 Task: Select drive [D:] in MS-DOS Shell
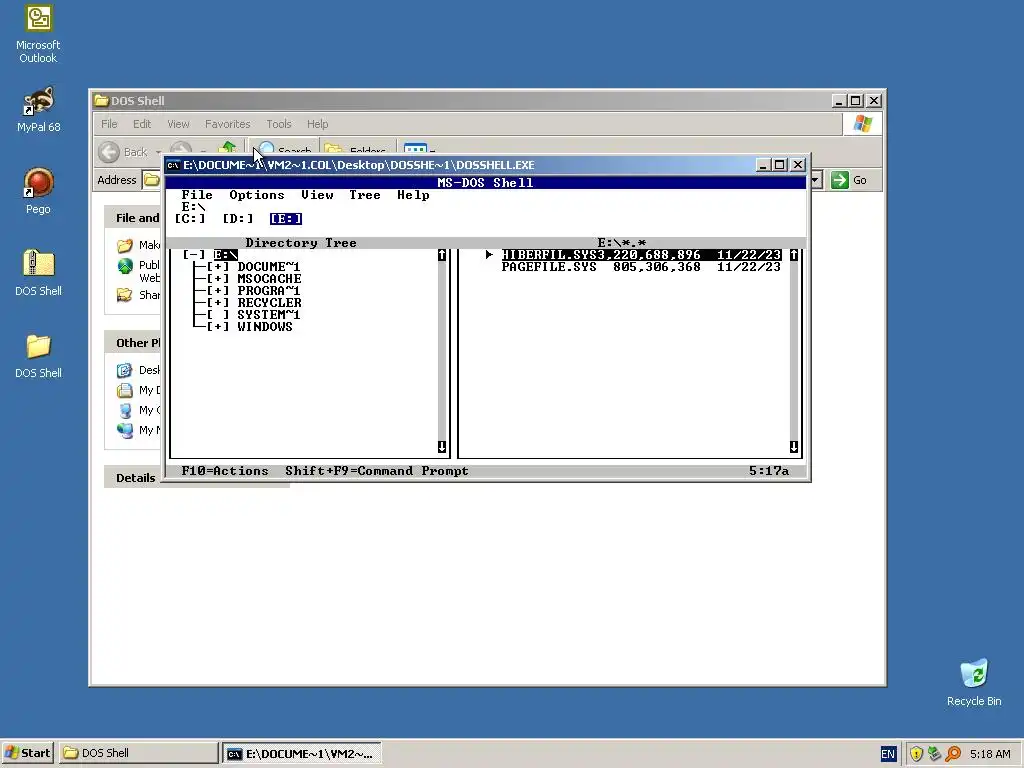tap(238, 219)
